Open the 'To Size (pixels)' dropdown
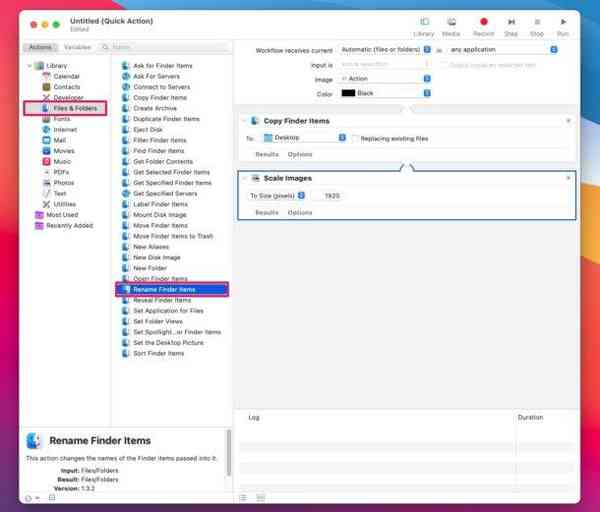Screen dimensions: 600x512 pos(277,196)
